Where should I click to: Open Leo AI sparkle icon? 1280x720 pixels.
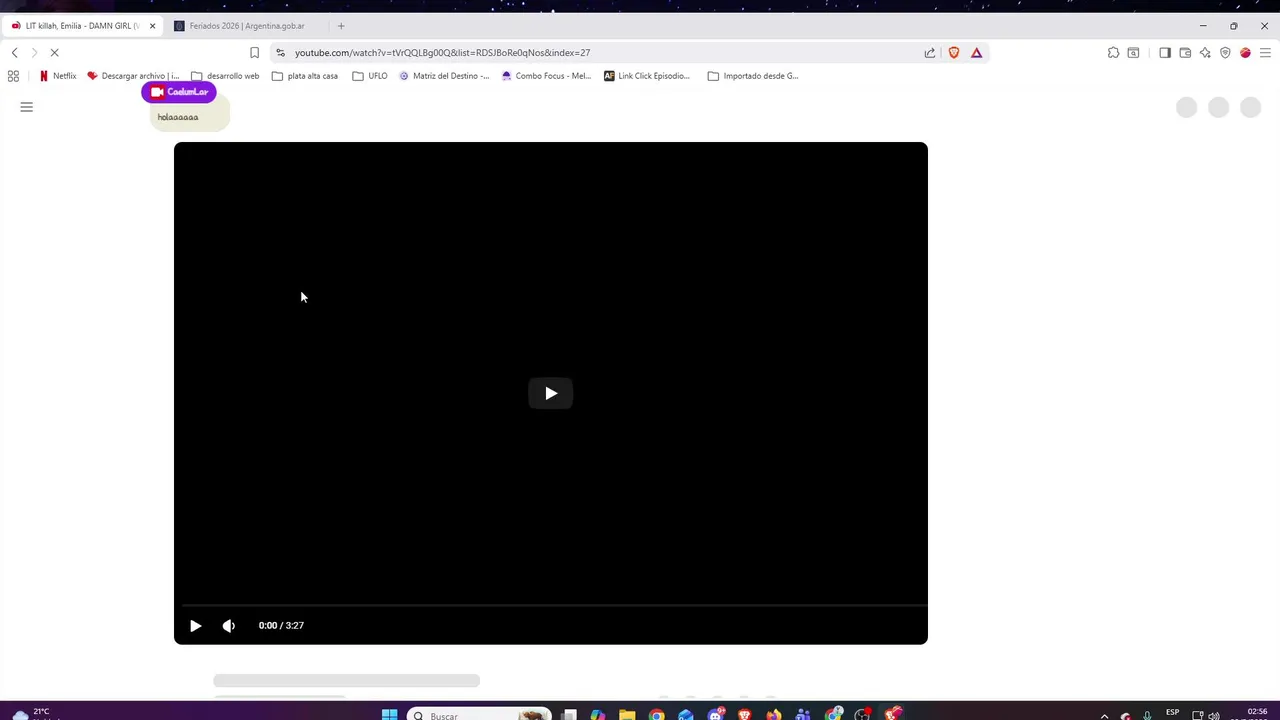pyautogui.click(x=1205, y=53)
